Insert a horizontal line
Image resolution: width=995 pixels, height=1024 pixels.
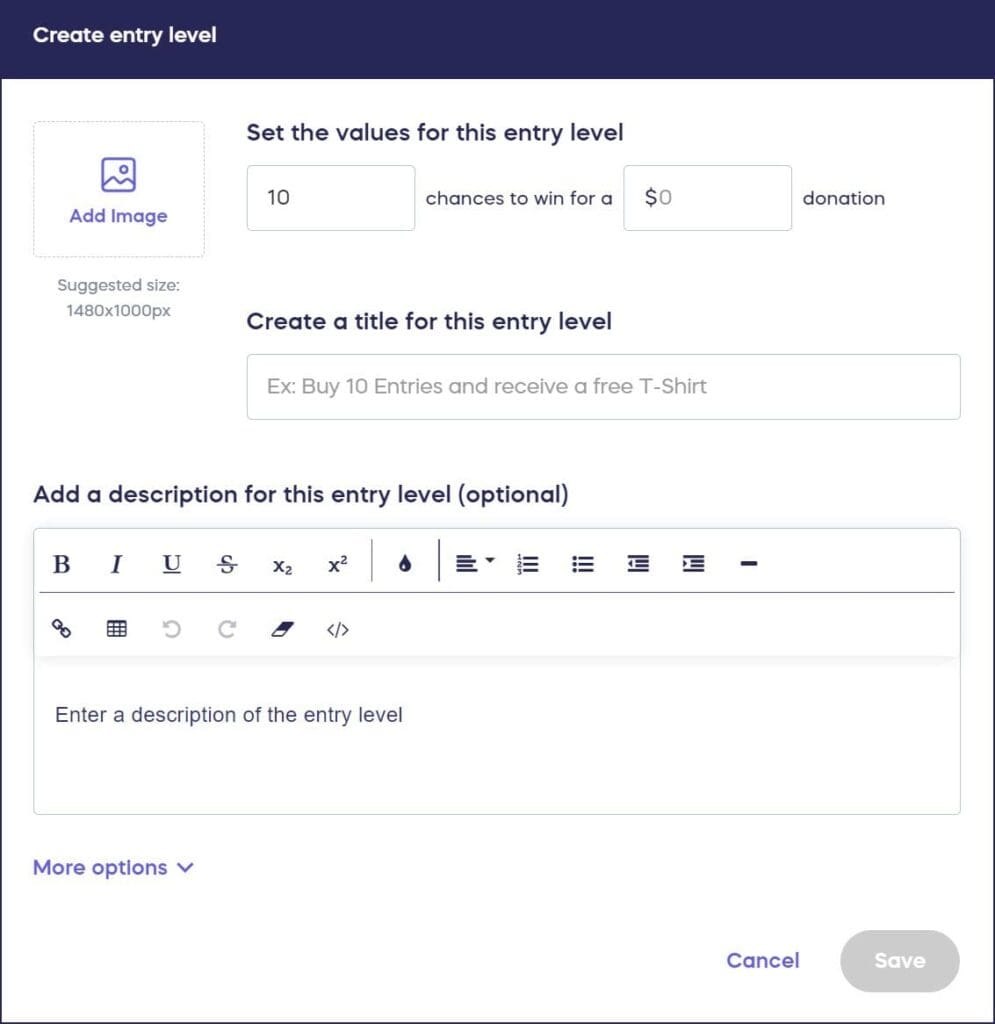748,564
